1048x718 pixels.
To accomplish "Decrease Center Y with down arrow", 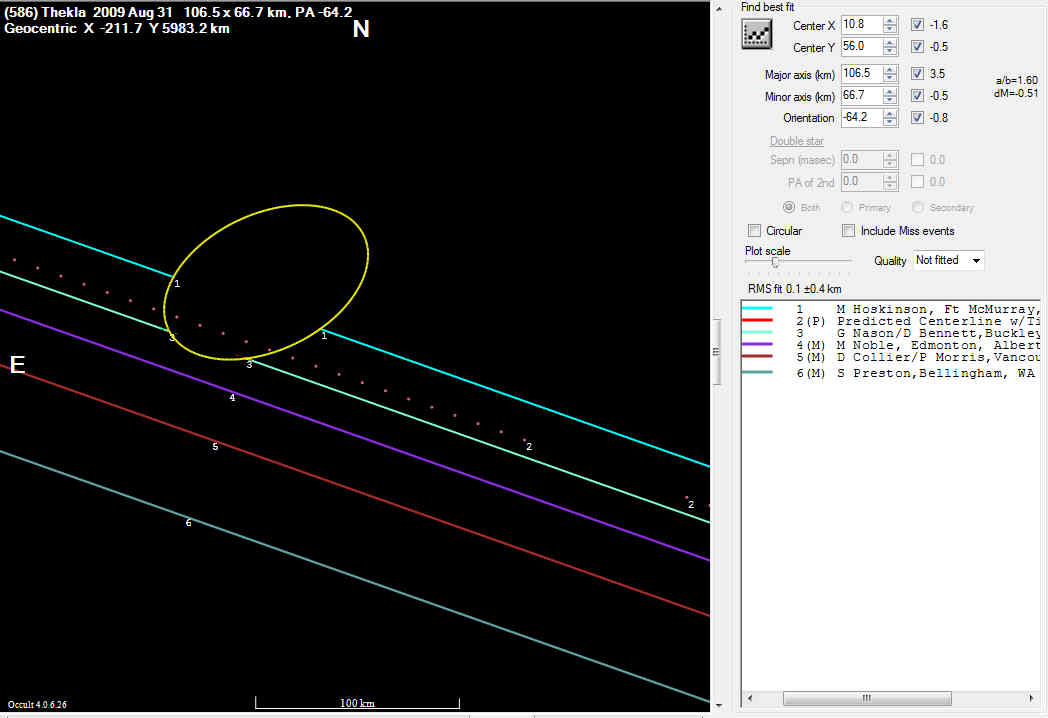I will (x=890, y=51).
